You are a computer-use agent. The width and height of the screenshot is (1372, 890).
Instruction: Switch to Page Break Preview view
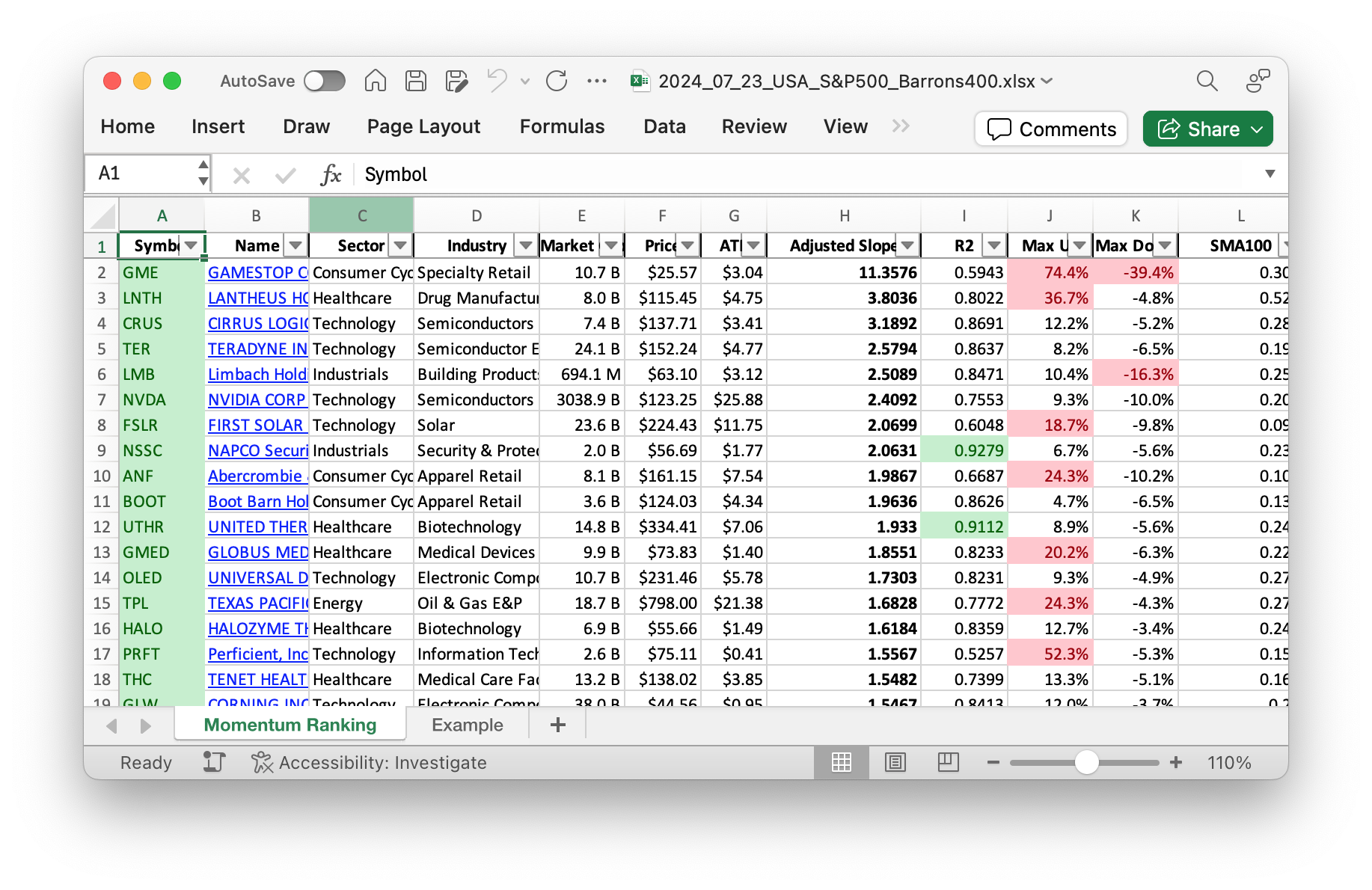point(948,762)
